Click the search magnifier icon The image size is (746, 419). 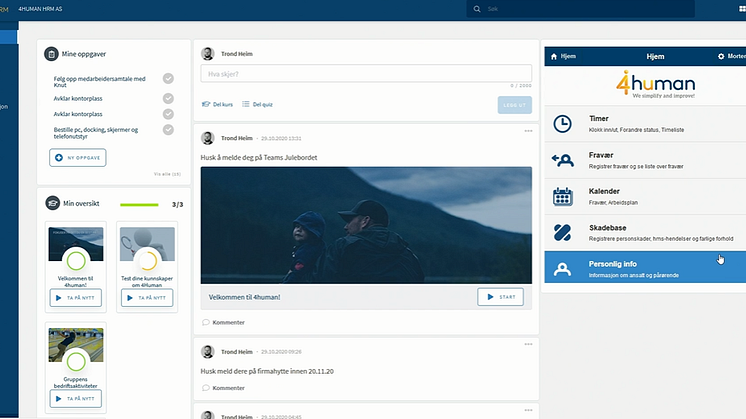tap(477, 9)
